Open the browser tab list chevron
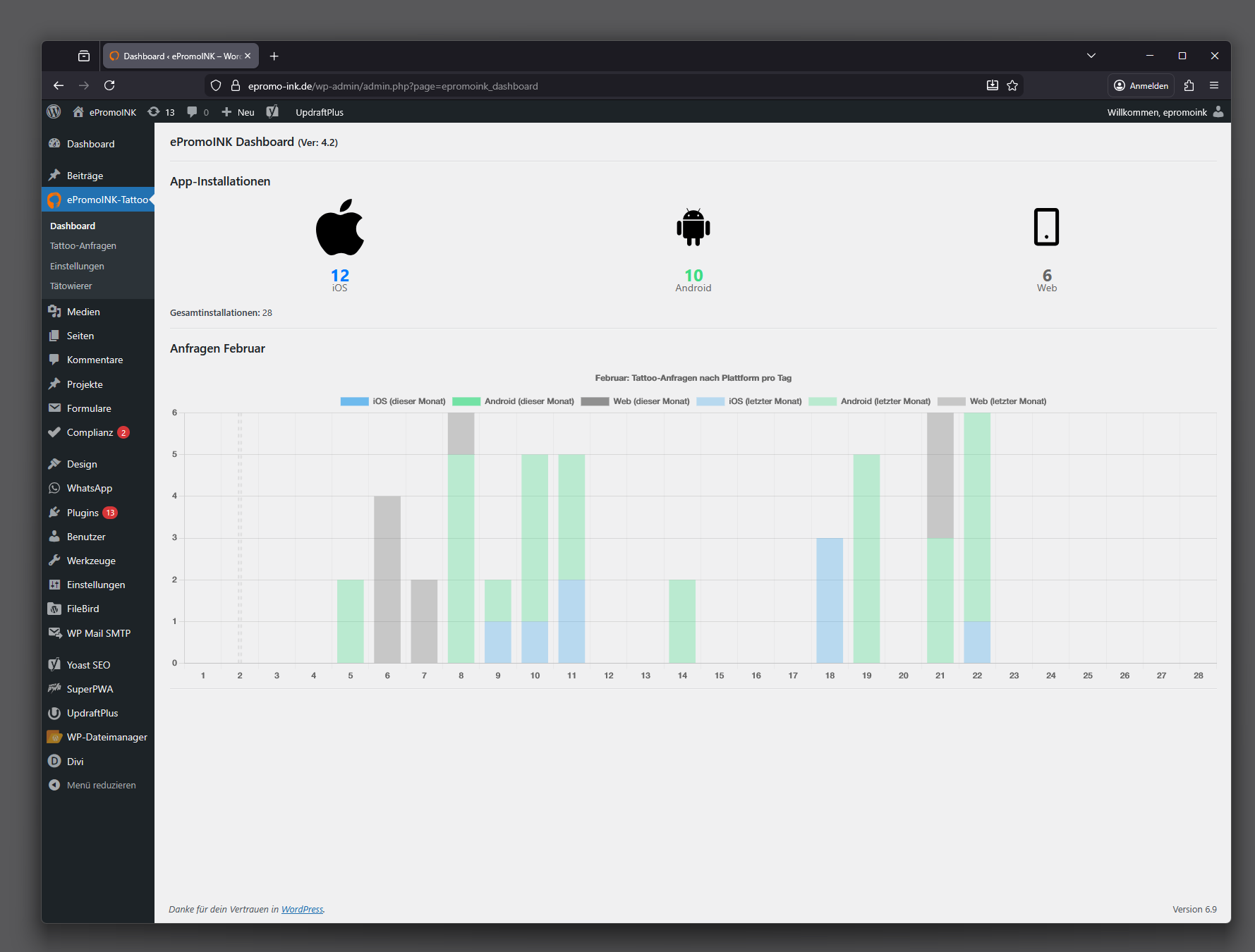This screenshot has width=1255, height=952. click(1091, 56)
